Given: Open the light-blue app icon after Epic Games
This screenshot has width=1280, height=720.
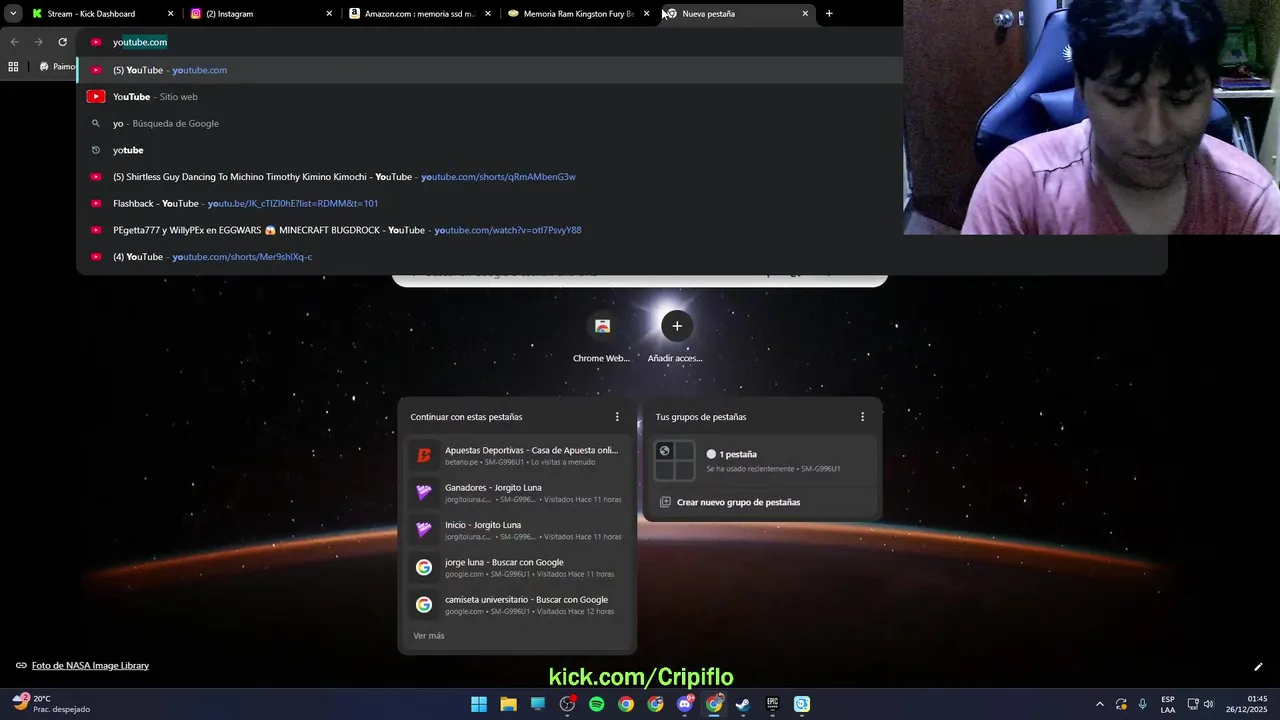Looking at the screenshot, I should pos(802,704).
